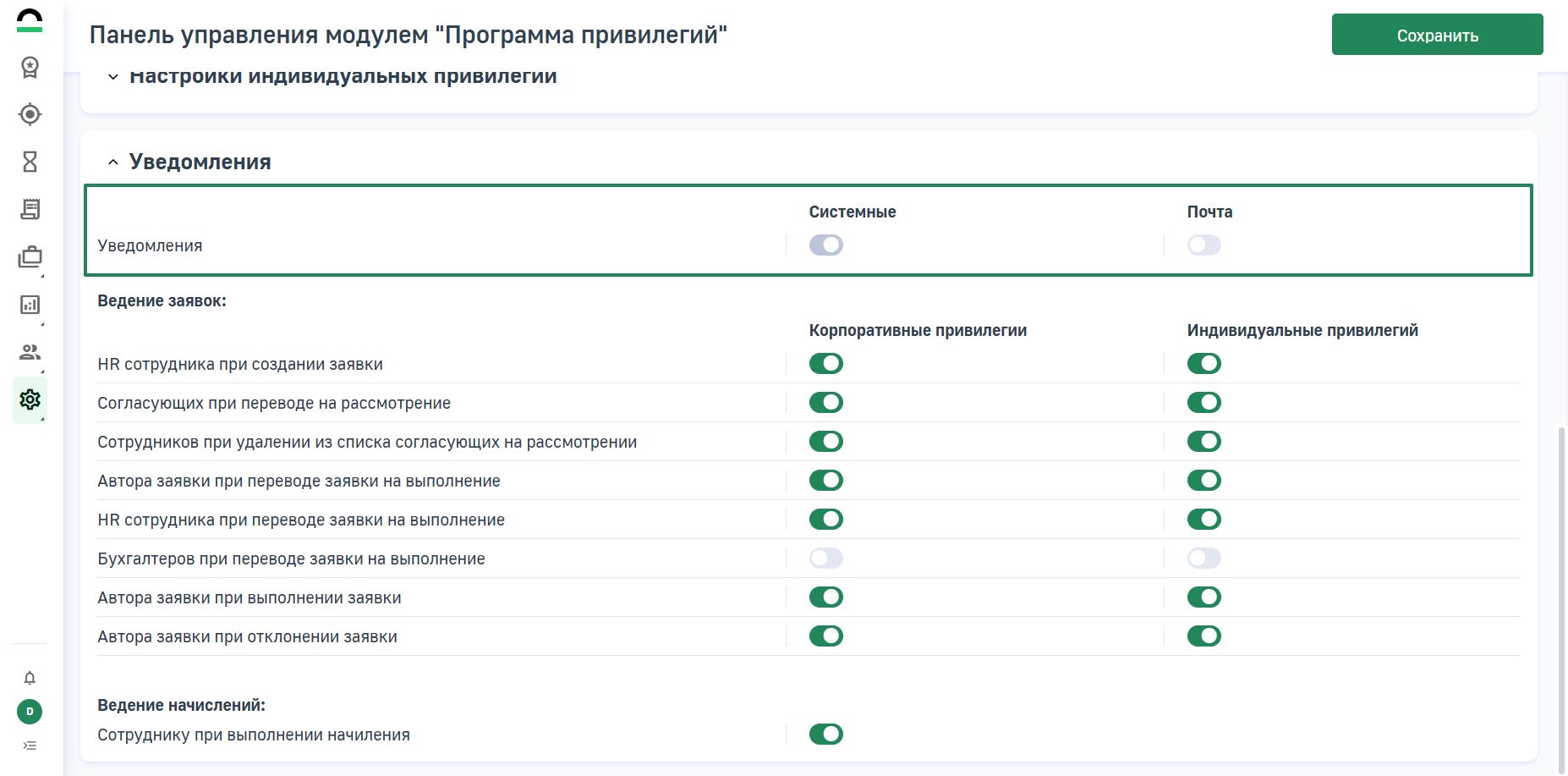1568x776 pixels.
Task: Click the user avatar D
Action: pyautogui.click(x=30, y=712)
